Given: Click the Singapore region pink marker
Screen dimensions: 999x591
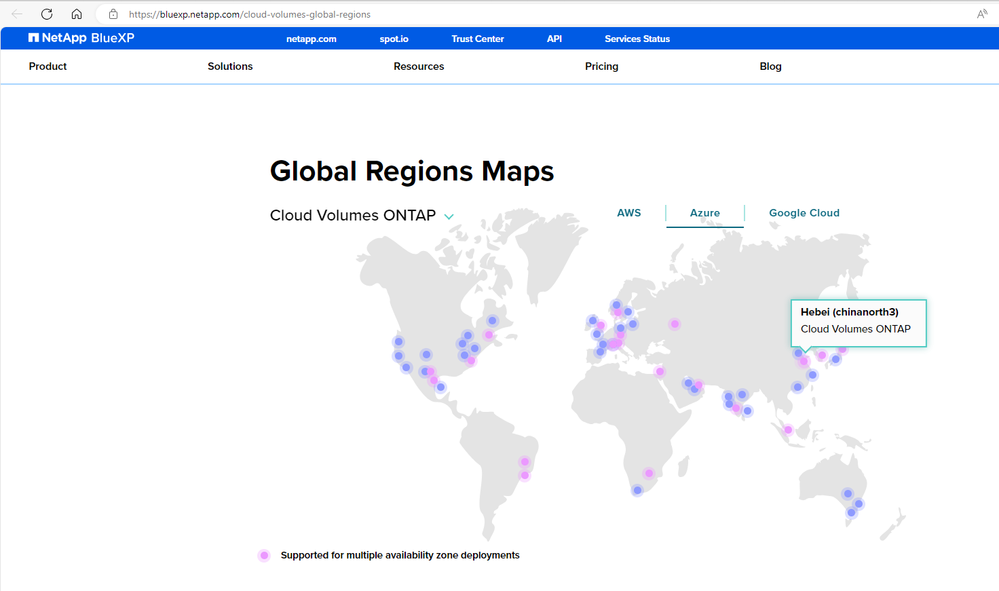Looking at the screenshot, I should (x=788, y=430).
